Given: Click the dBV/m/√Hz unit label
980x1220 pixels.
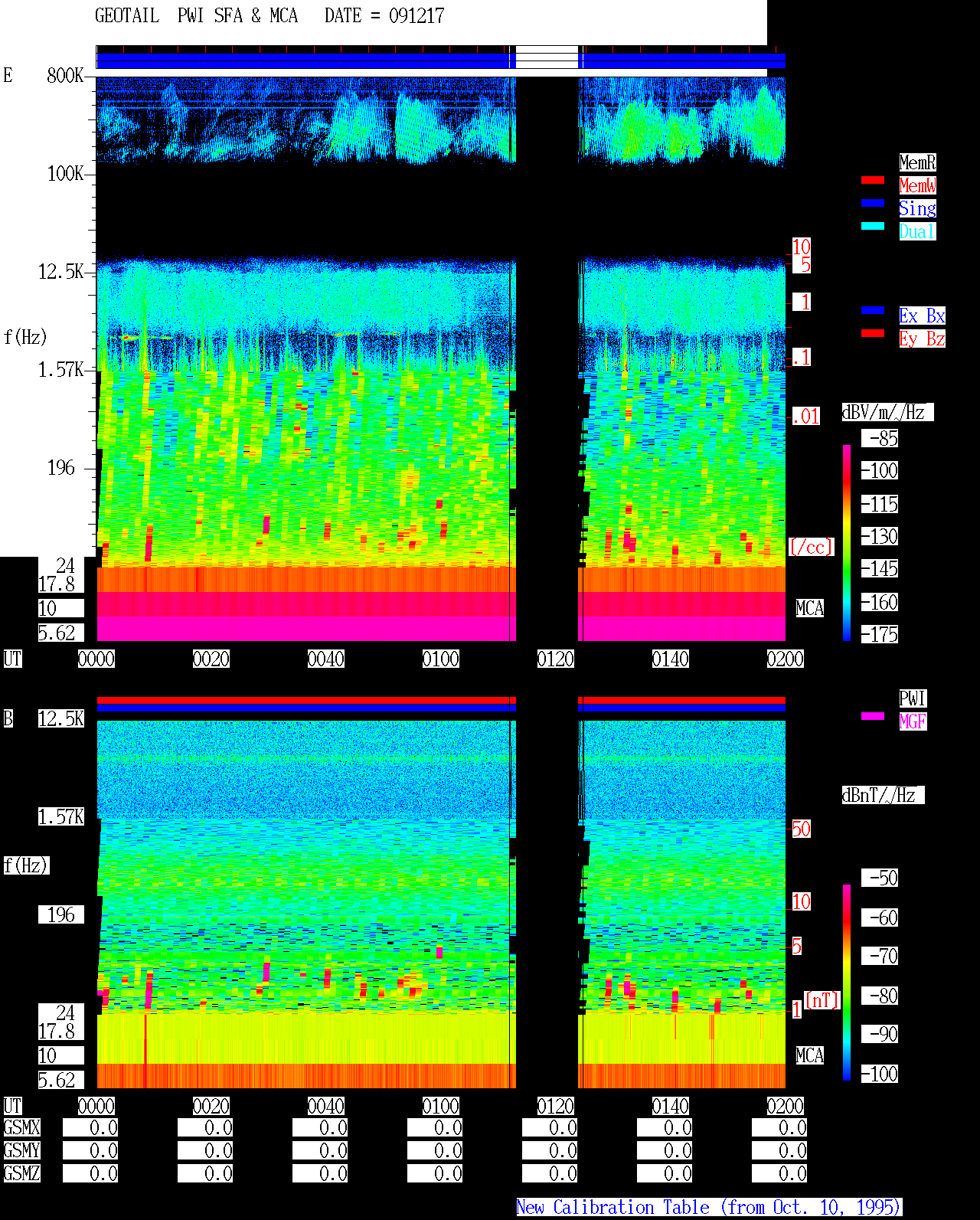Looking at the screenshot, I should tap(887, 412).
